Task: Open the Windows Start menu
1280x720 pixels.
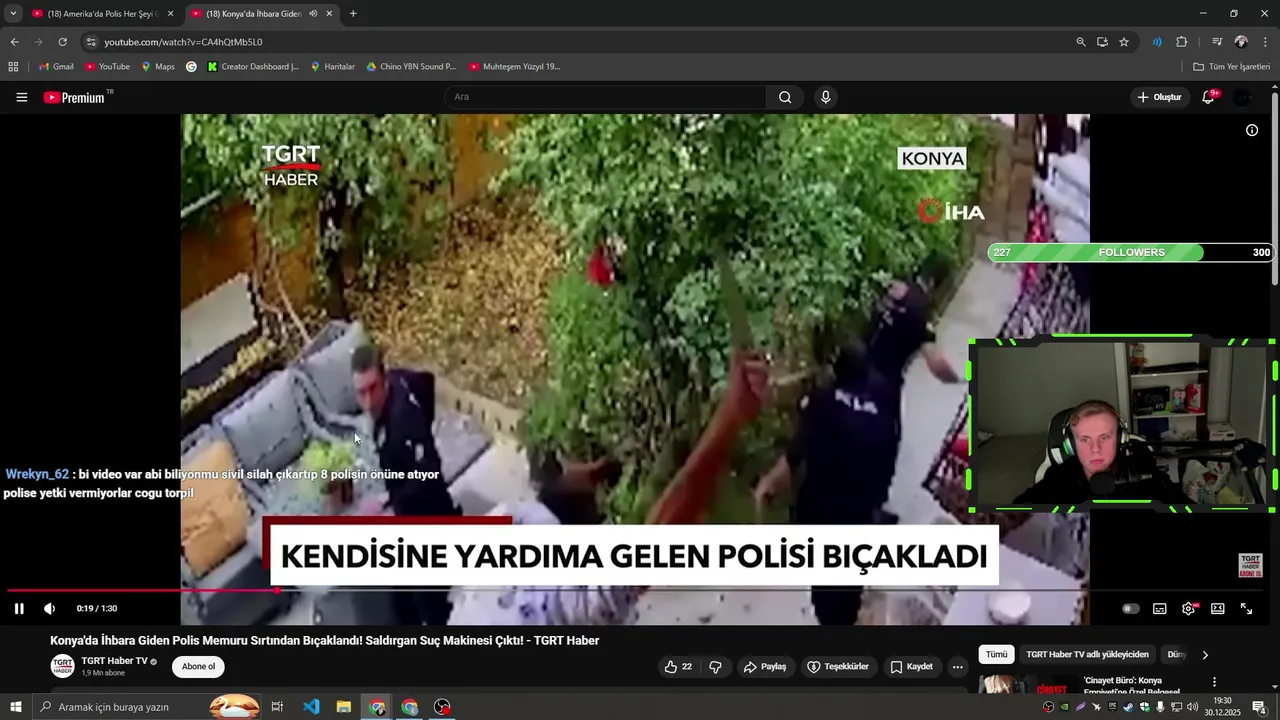Action: [x=15, y=707]
